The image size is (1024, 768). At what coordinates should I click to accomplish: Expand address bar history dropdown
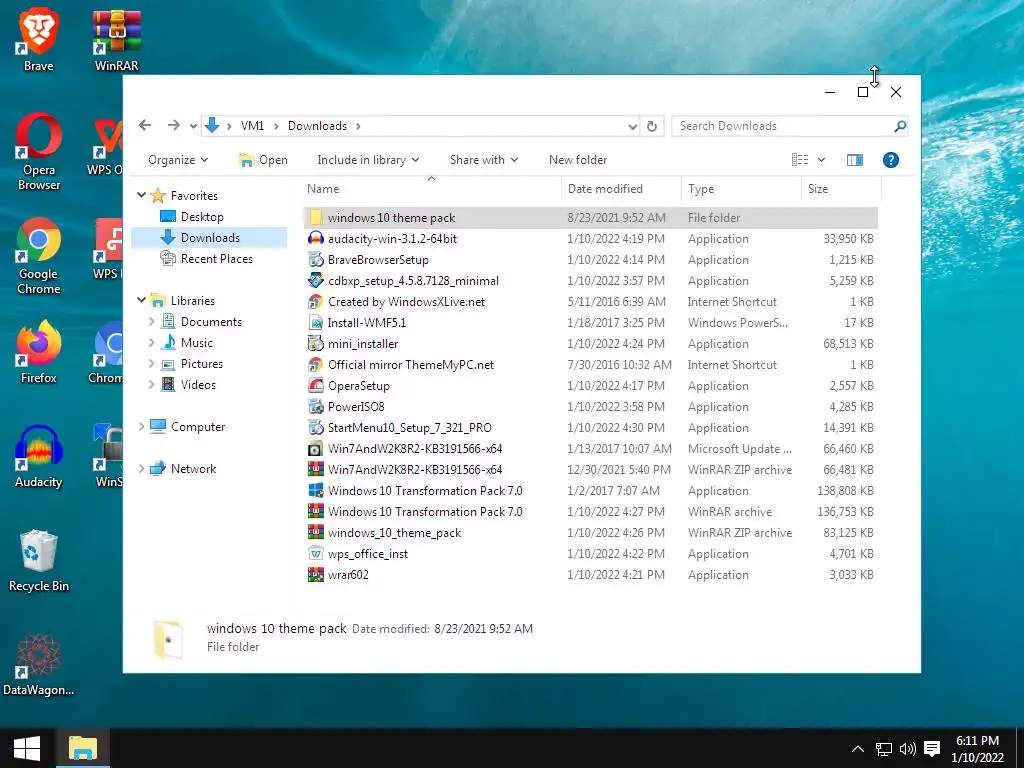[632, 126]
